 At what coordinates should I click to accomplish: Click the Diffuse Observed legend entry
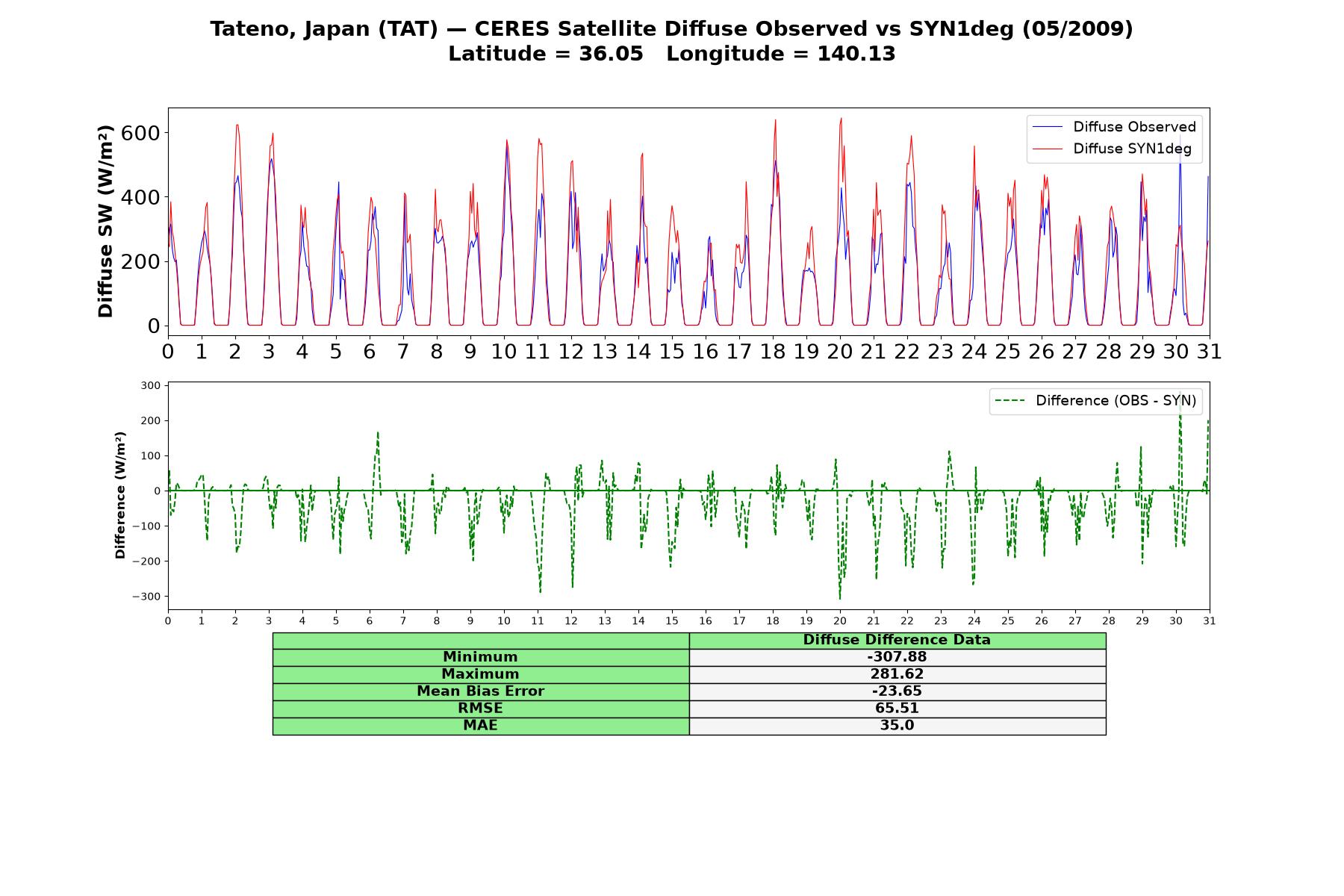tap(1114, 127)
